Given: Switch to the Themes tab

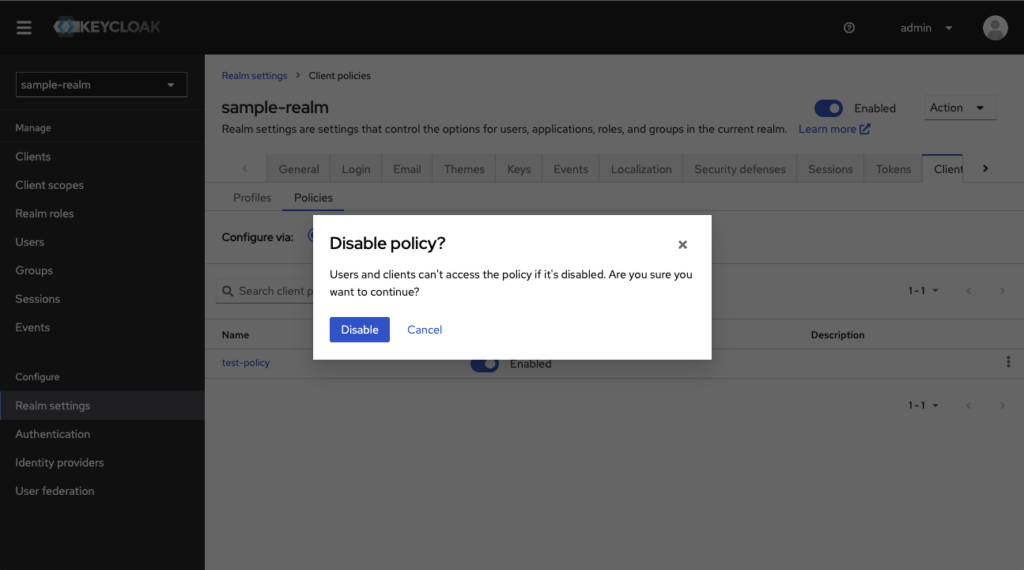Looking at the screenshot, I should pyautogui.click(x=464, y=169).
